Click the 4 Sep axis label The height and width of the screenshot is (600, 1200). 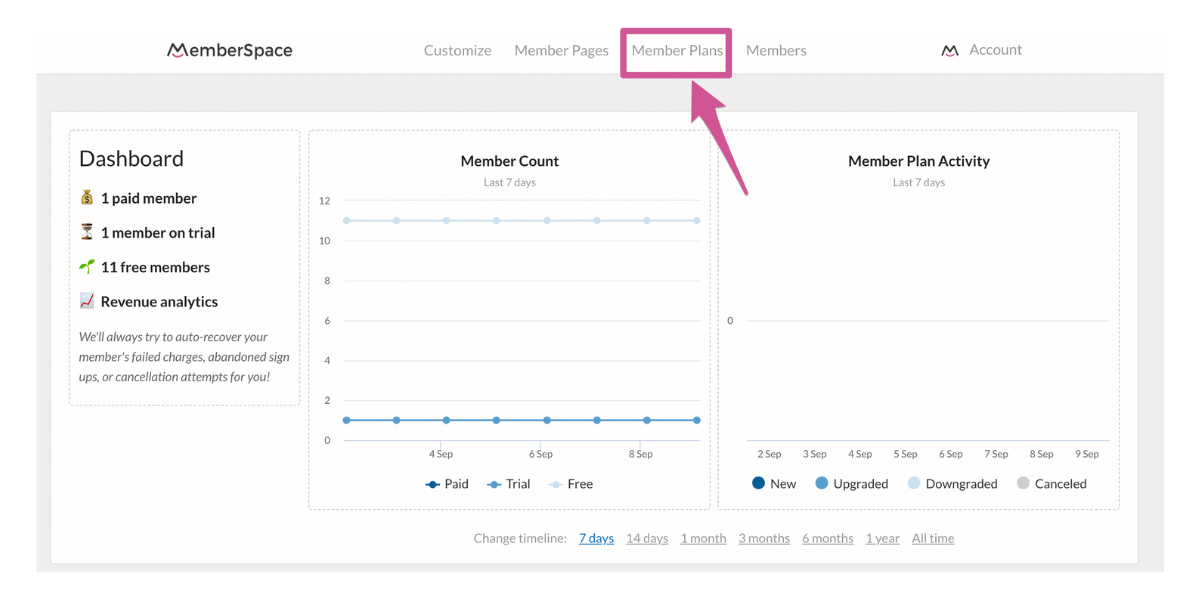pos(441,454)
